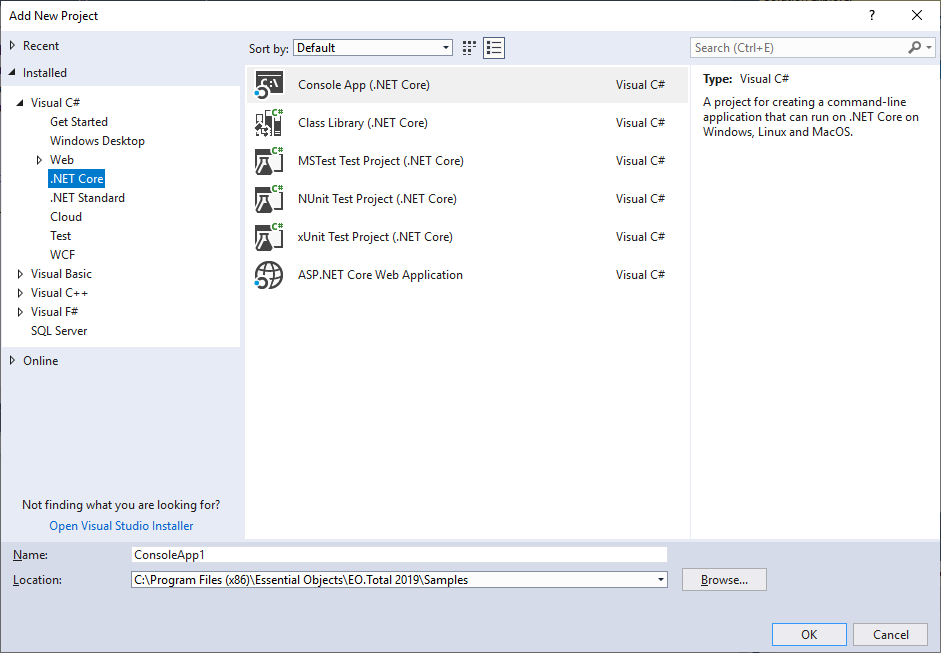The width and height of the screenshot is (941, 653).
Task: Click the NUnit Test Project flask icon
Action: pyautogui.click(x=268, y=199)
